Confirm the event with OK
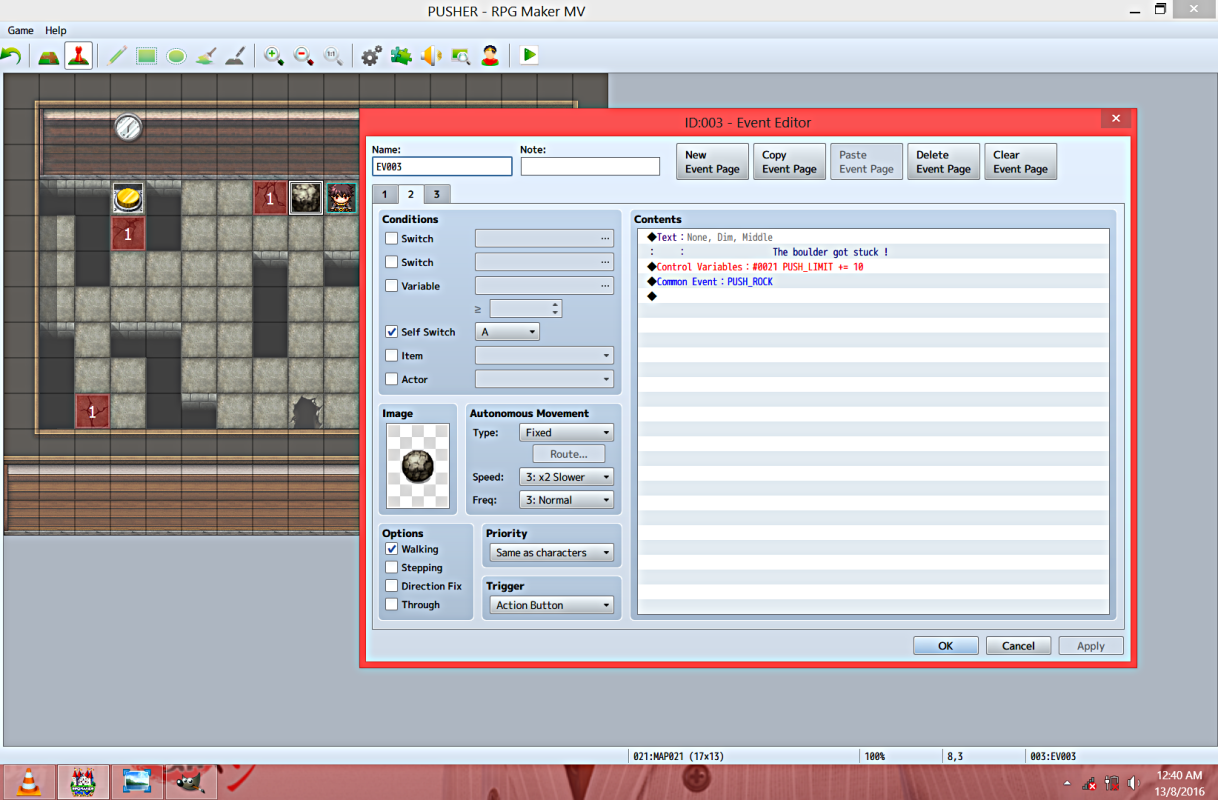The width and height of the screenshot is (1218, 800). point(945,646)
